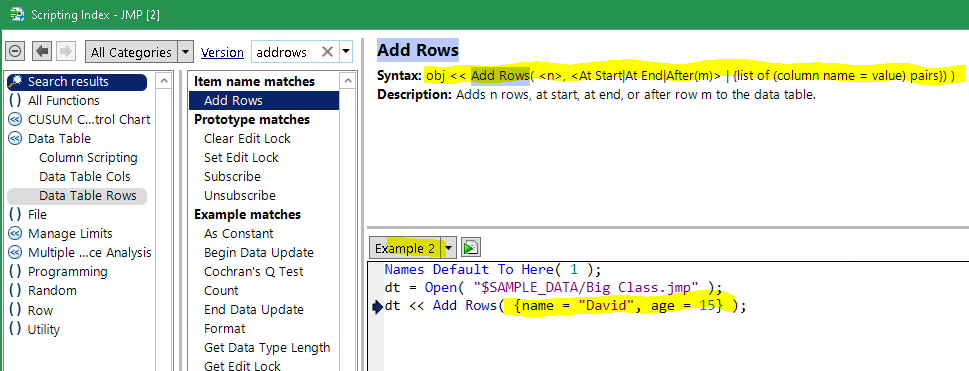Select Cochran's Q Test item
This screenshot has height=371, width=969.
point(254,271)
